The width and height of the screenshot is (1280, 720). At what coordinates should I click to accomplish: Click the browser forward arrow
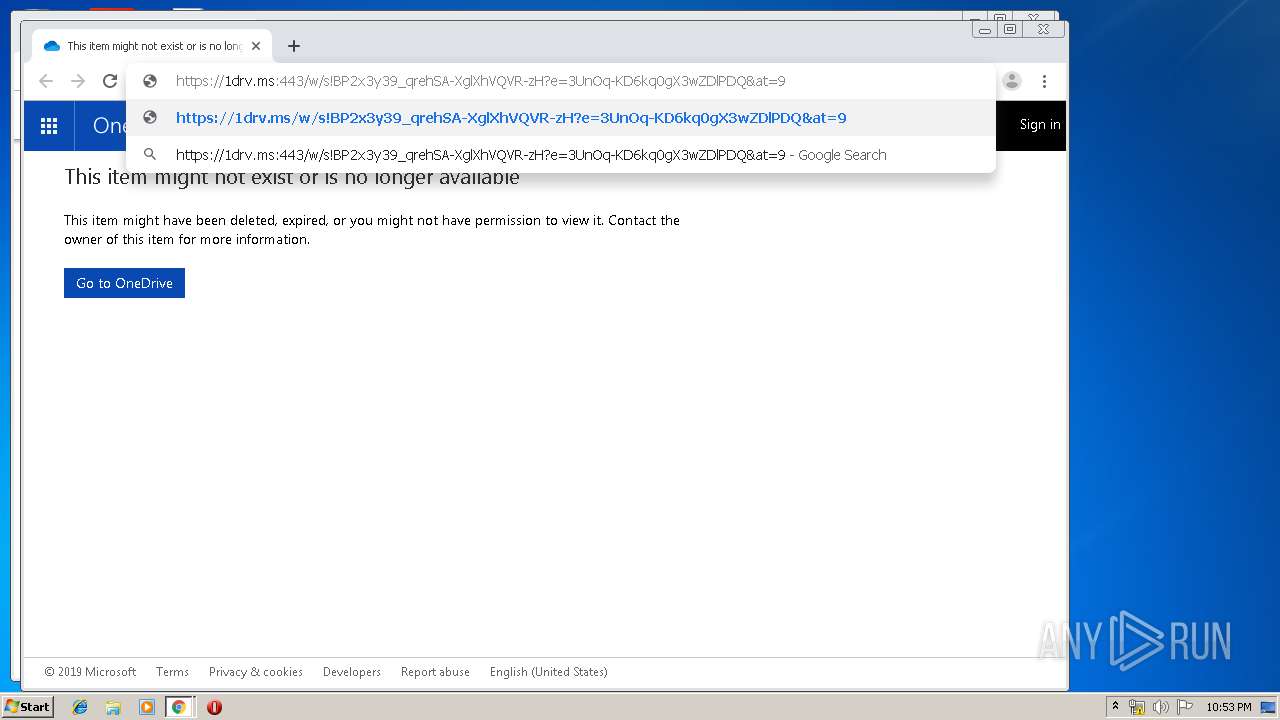tap(78, 81)
